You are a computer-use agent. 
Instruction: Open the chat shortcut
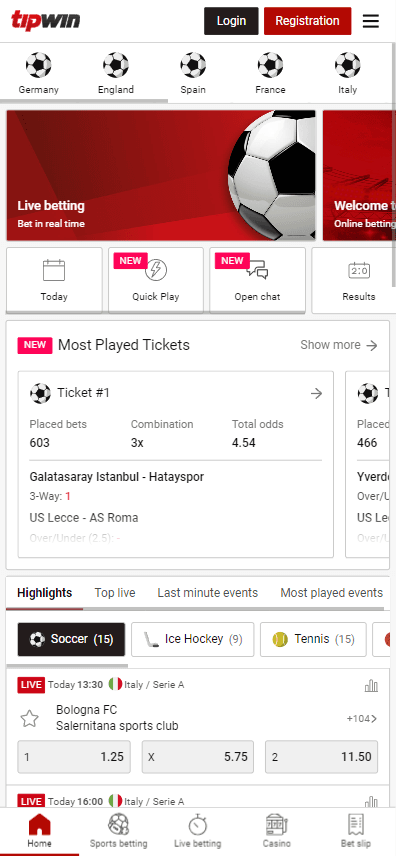(x=257, y=280)
